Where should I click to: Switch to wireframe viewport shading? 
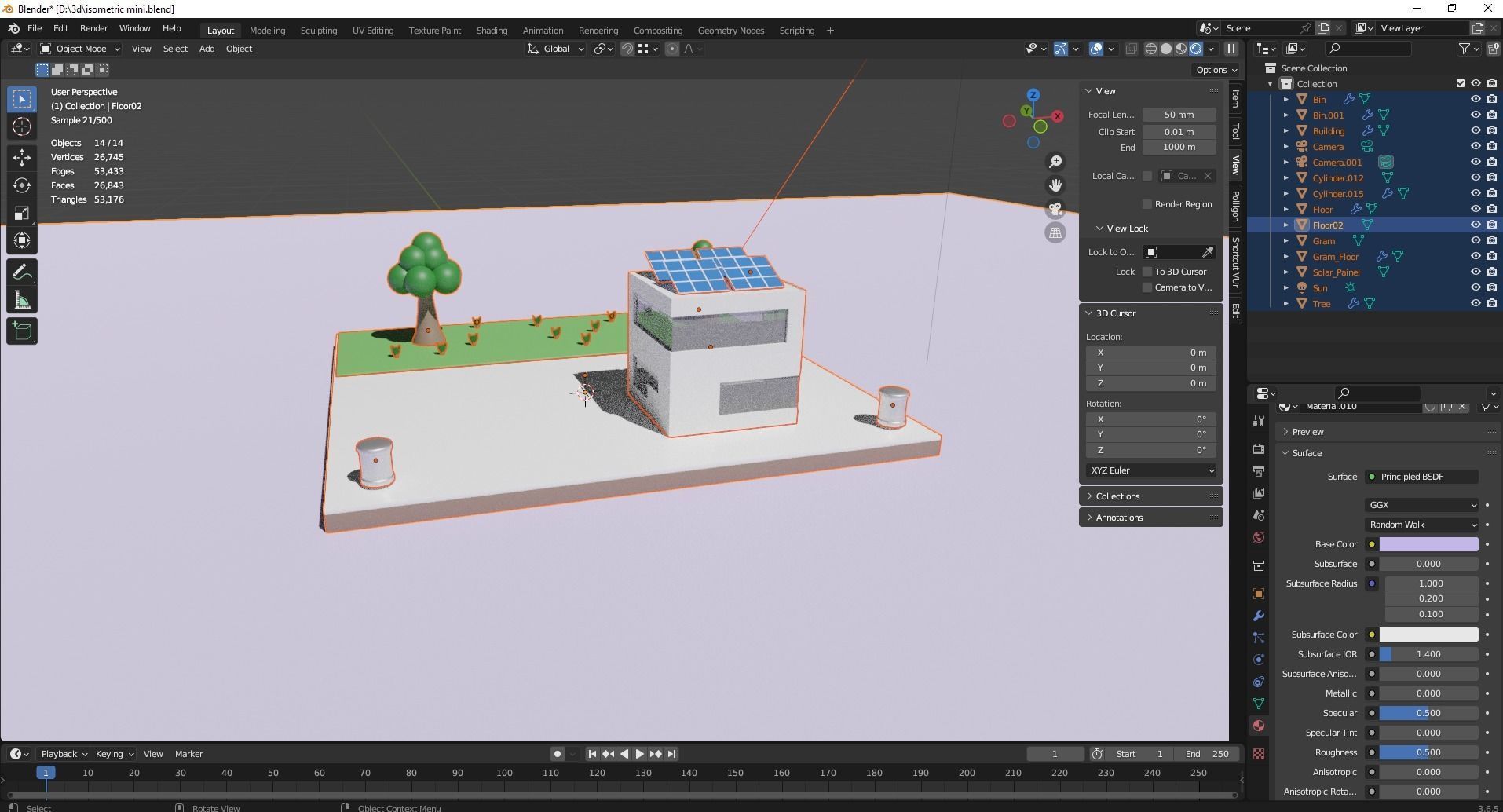1151,49
